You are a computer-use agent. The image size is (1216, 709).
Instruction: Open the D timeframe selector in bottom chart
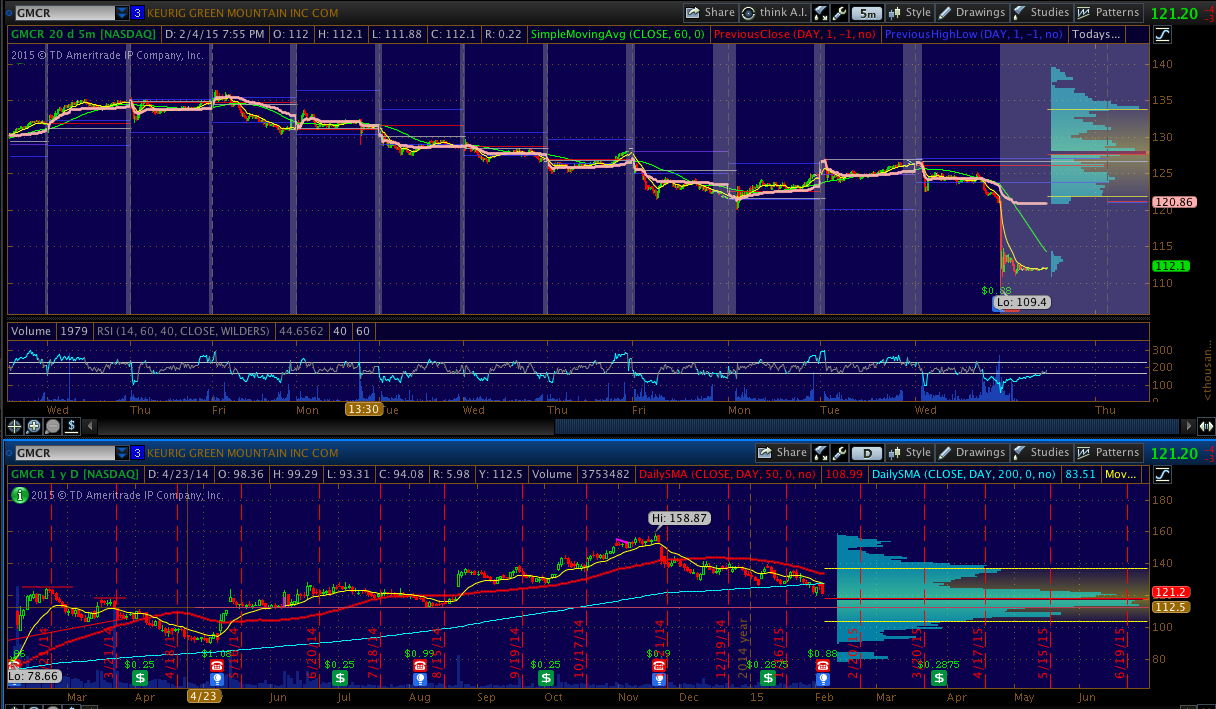tap(867, 453)
